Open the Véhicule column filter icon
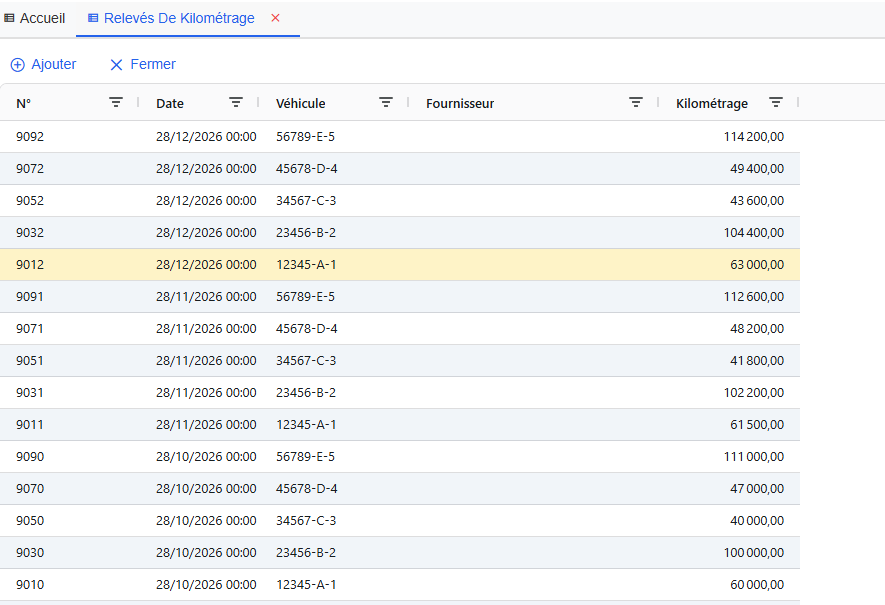This screenshot has height=605, width=885. coord(386,102)
